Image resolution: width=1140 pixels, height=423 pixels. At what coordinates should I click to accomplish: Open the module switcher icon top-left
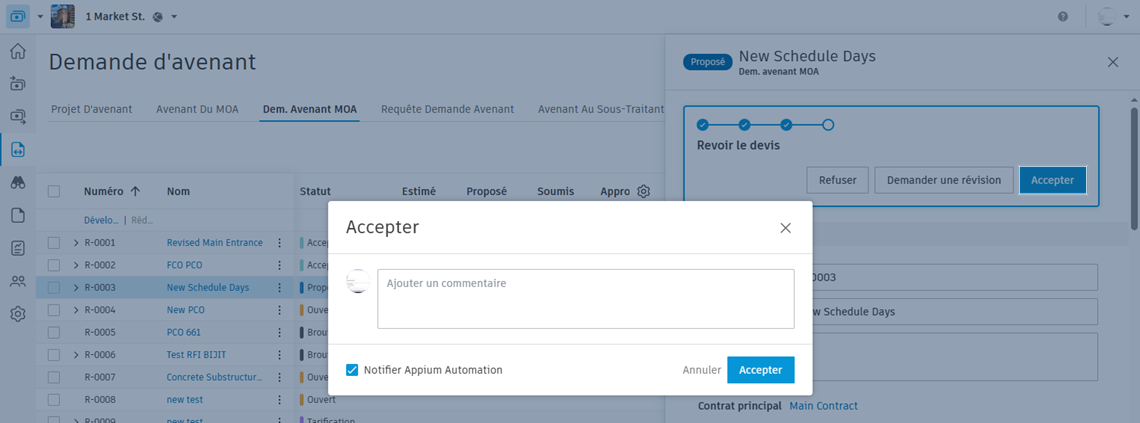[17, 16]
